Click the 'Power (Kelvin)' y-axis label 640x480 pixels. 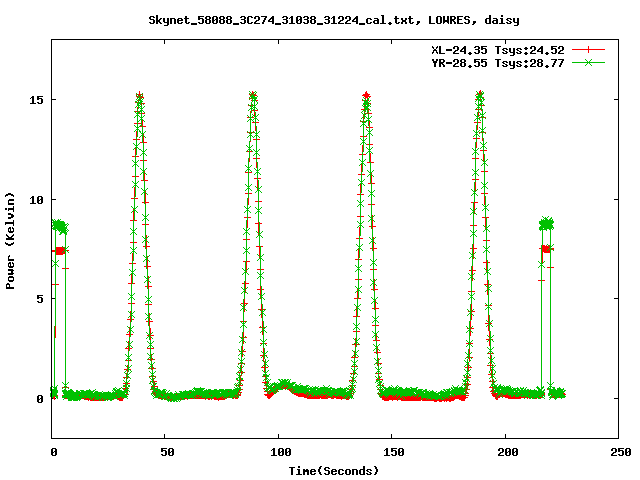(x=10, y=241)
